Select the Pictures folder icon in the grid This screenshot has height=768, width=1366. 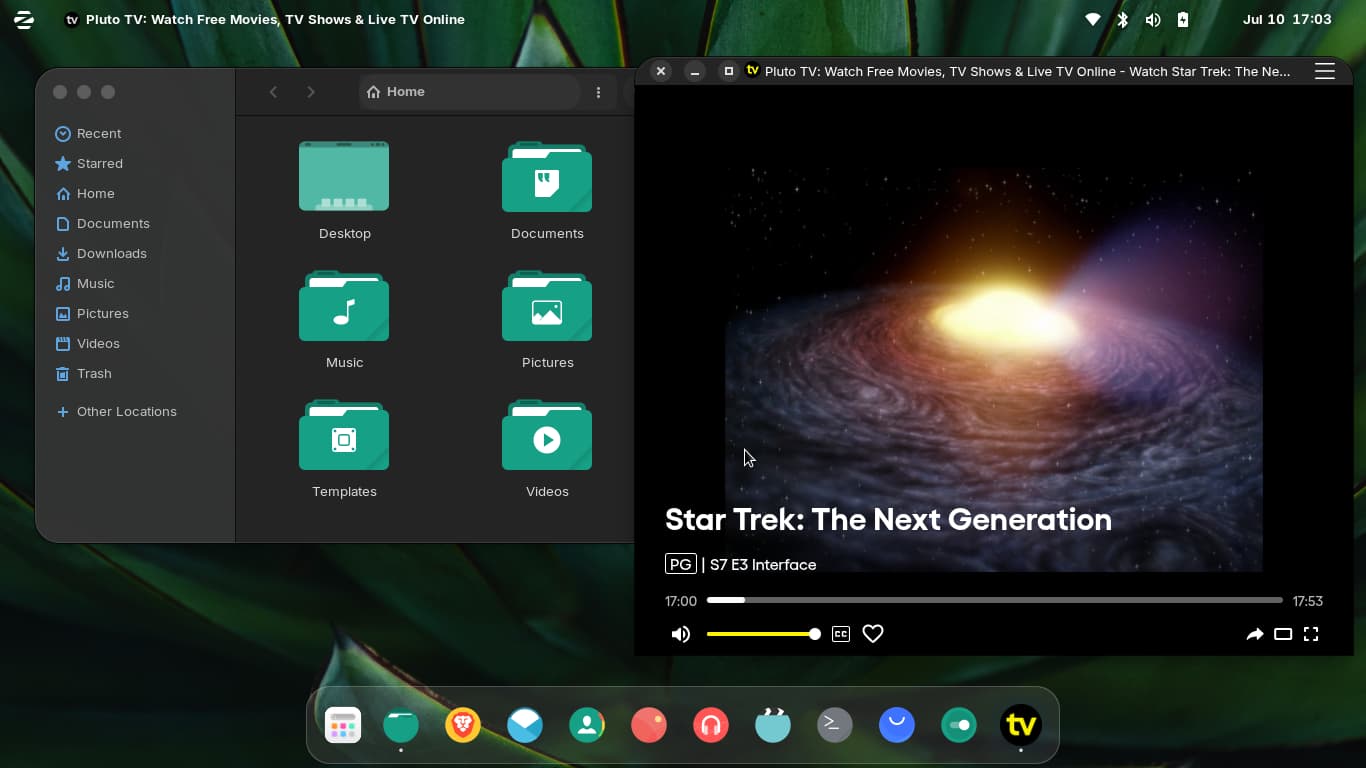click(547, 306)
